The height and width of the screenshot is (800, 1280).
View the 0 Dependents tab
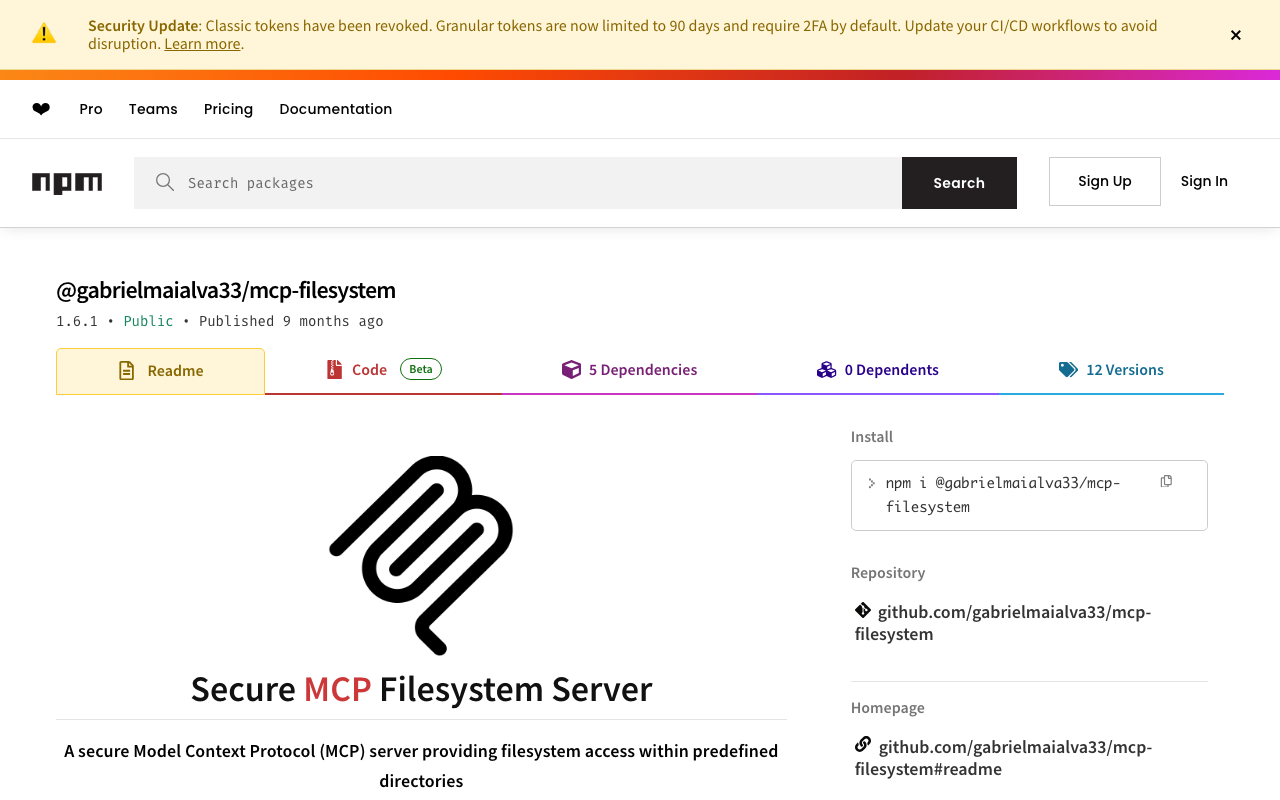(x=878, y=370)
